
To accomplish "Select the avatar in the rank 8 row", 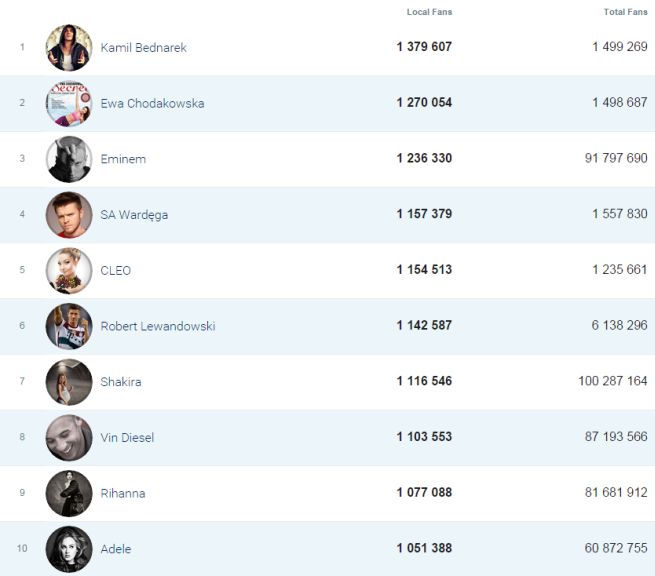I will pos(68,437).
